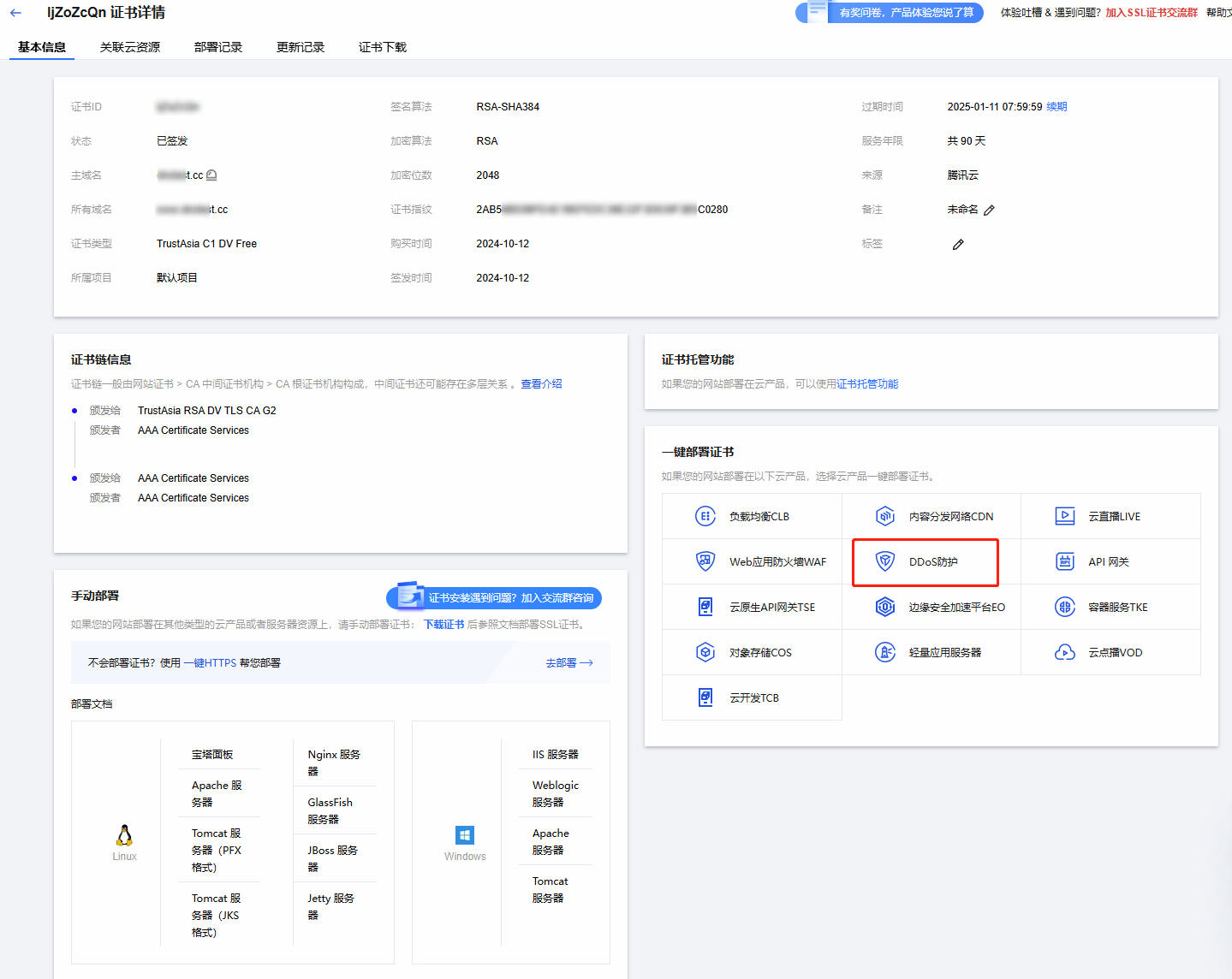Click the 云点播VOD icon
The height and width of the screenshot is (979, 1232).
pyautogui.click(x=1065, y=652)
